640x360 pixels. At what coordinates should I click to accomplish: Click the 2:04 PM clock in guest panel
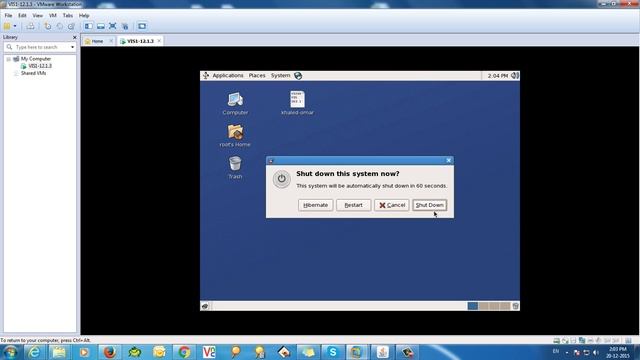click(x=498, y=76)
